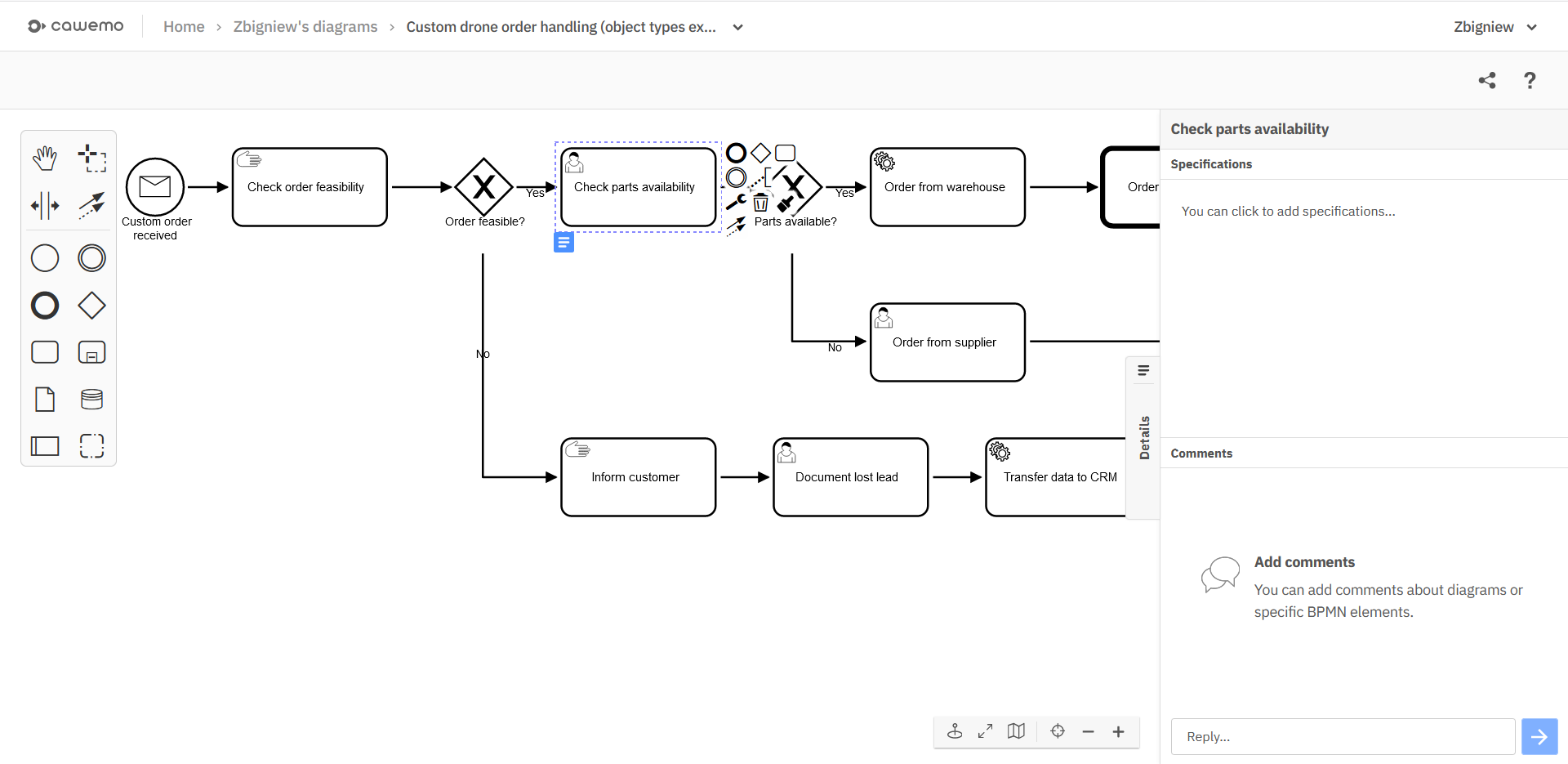Zoom in with the plus button
Image resolution: width=1568 pixels, height=764 pixels.
(1118, 731)
